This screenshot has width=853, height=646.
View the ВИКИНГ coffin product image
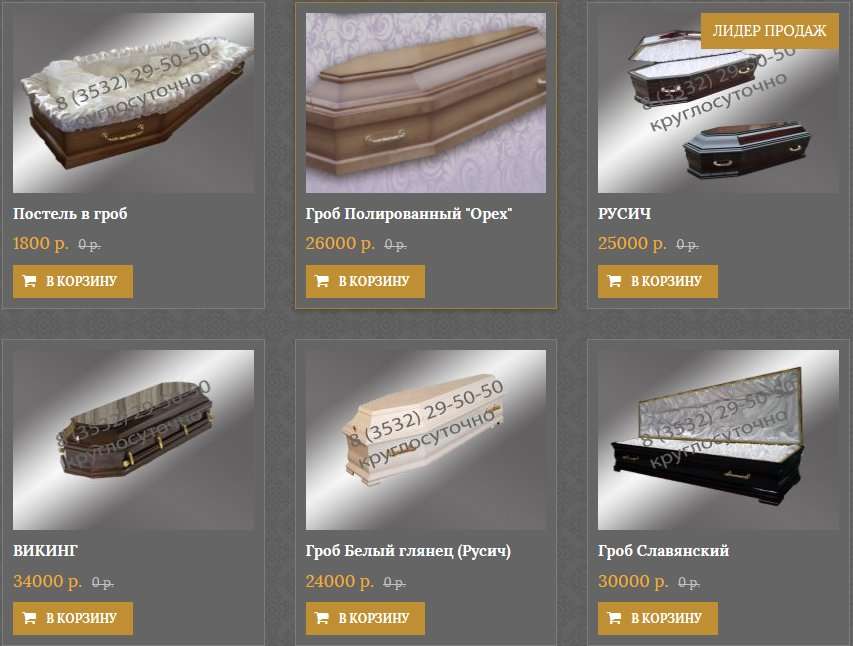pyautogui.click(x=133, y=440)
